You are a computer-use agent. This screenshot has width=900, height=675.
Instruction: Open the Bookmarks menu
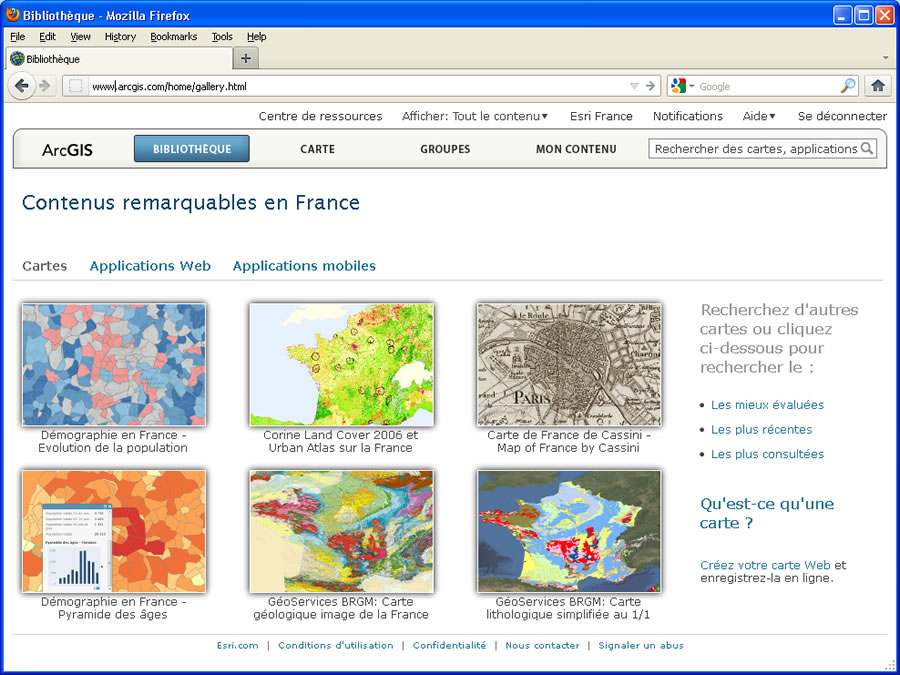coord(173,37)
